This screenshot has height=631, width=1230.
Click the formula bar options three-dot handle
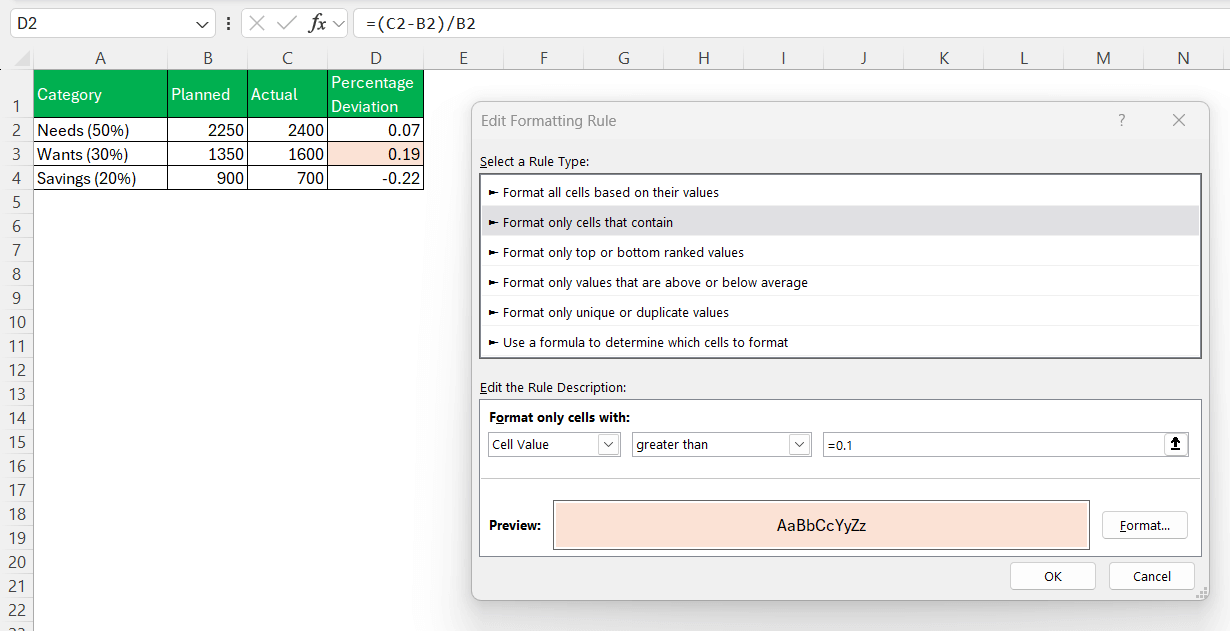(230, 23)
